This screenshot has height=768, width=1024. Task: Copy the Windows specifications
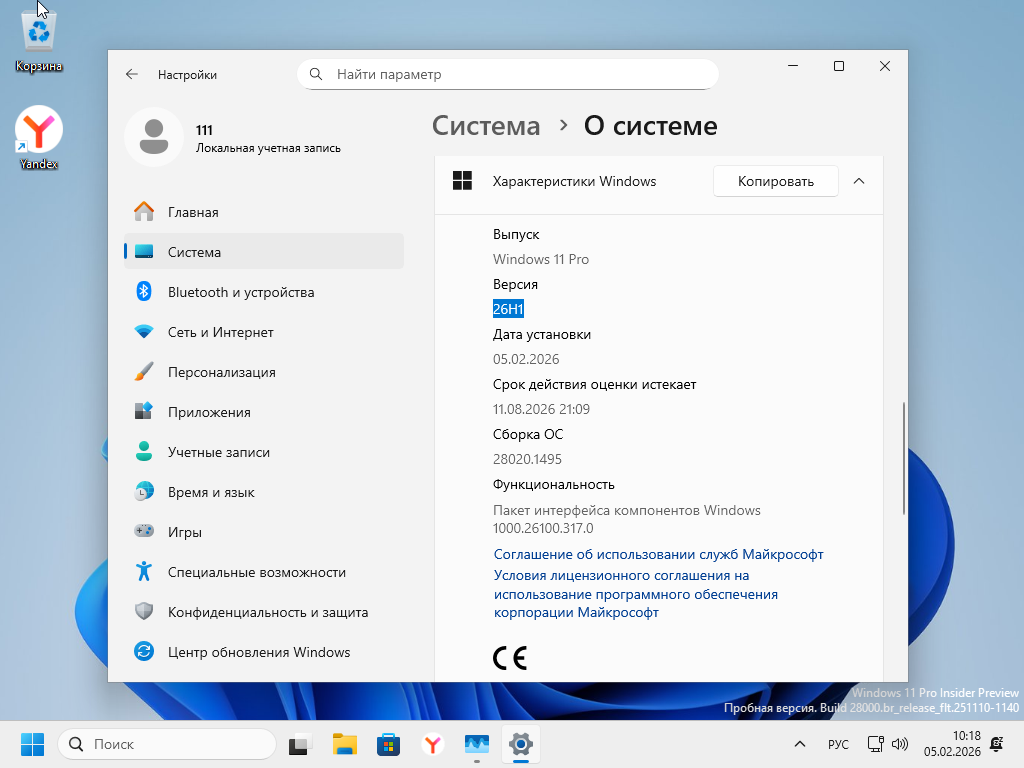[775, 181]
